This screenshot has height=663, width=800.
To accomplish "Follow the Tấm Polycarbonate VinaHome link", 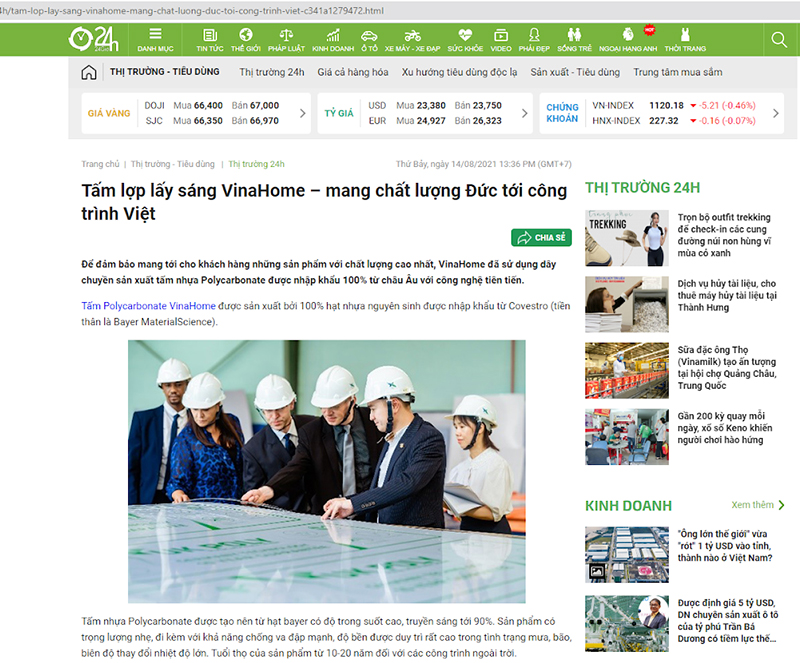I will click(x=148, y=306).
